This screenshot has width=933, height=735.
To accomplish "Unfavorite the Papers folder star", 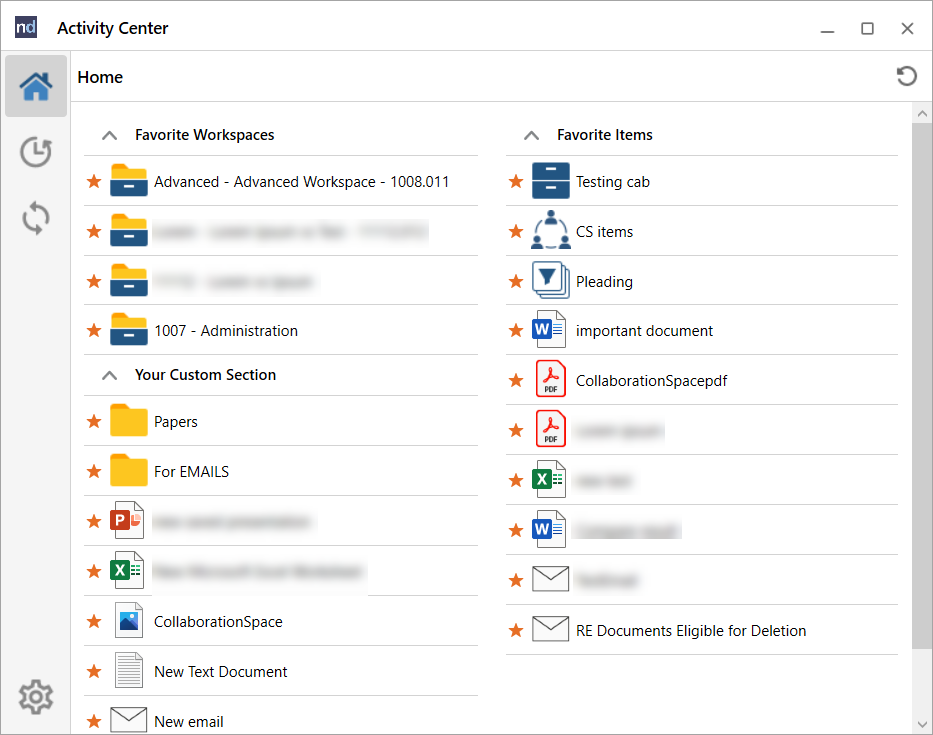I will click(x=93, y=421).
